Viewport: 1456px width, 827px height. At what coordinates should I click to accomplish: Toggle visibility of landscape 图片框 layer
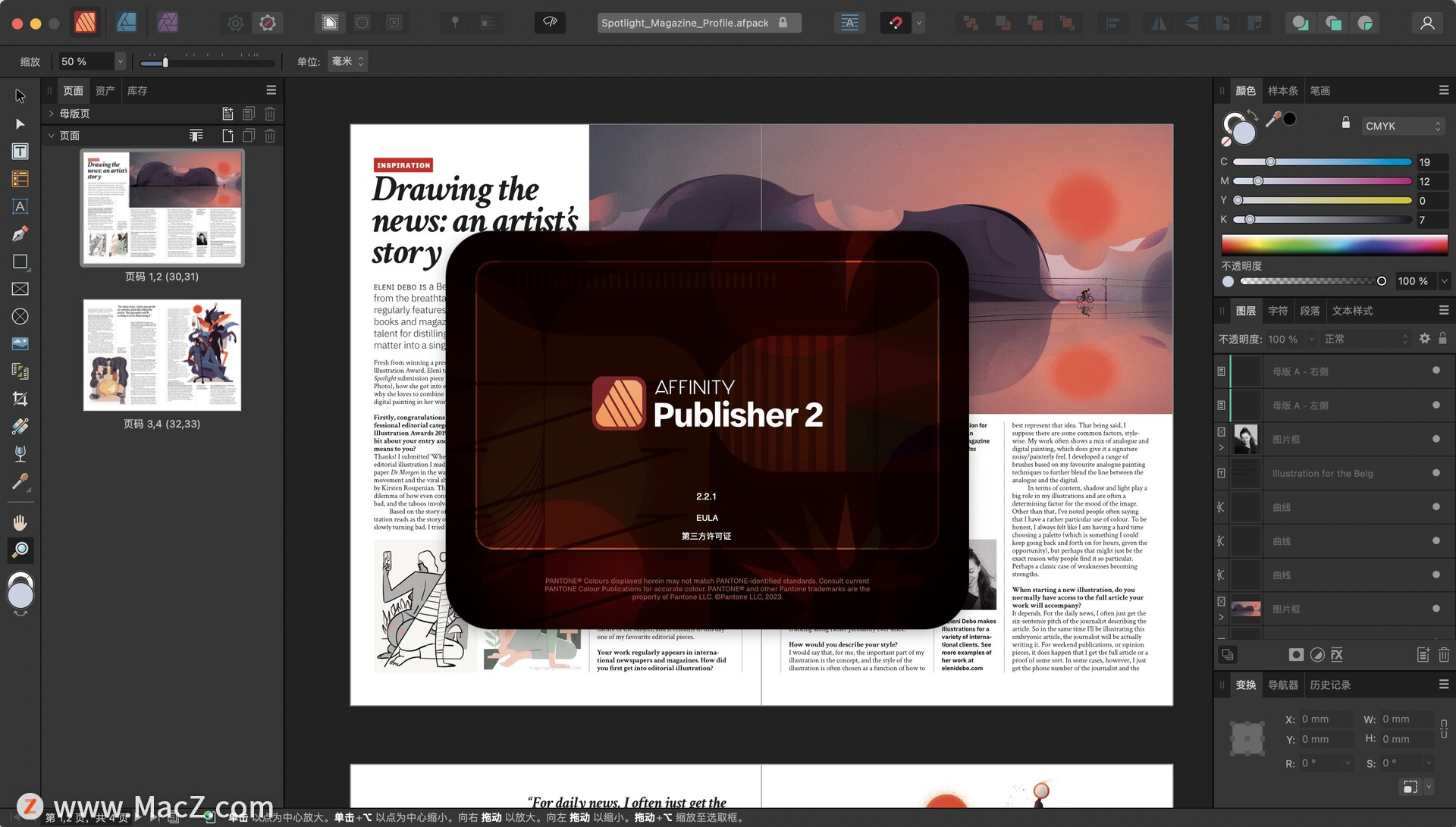coord(1436,609)
